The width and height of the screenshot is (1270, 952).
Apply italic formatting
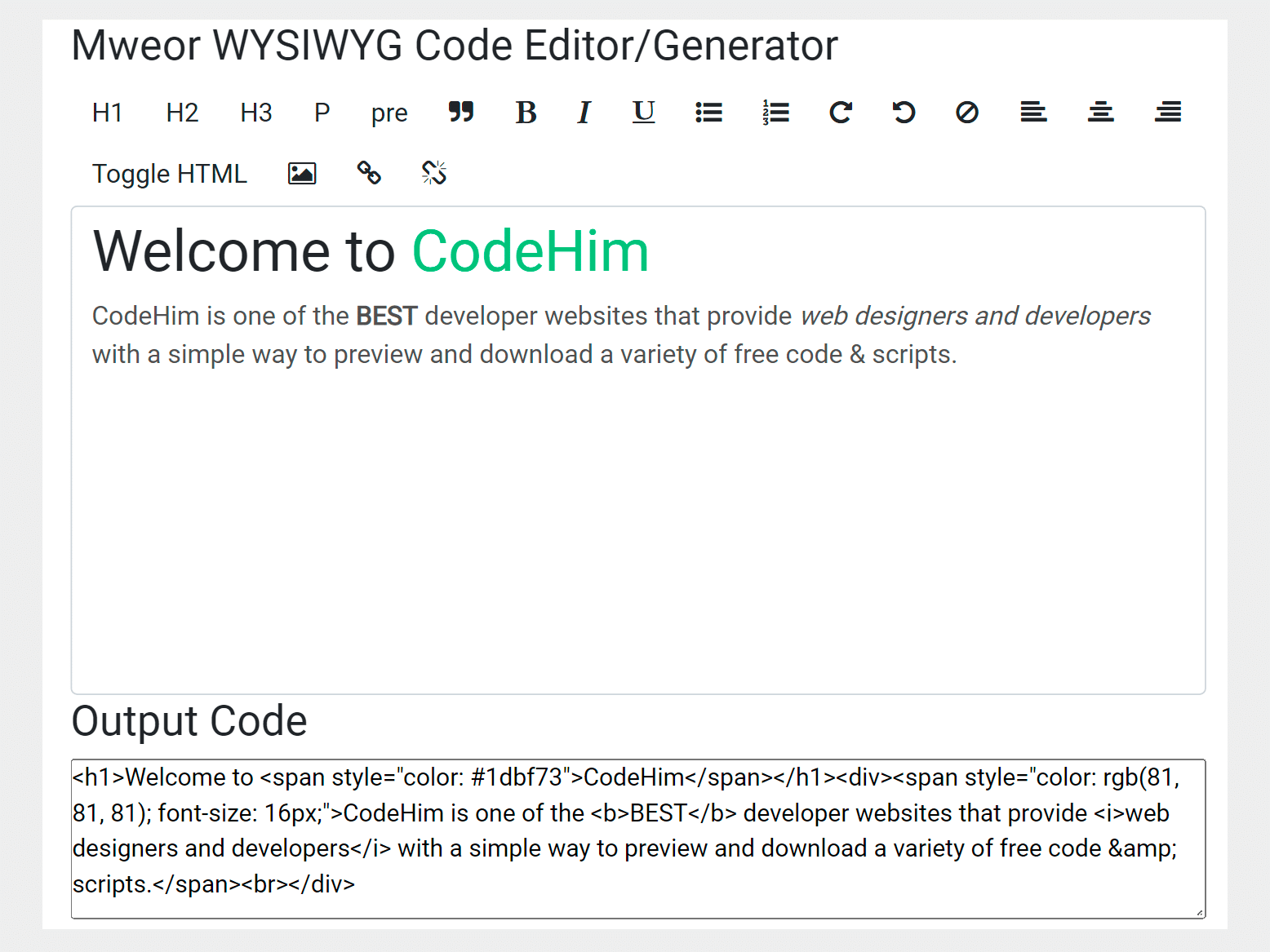[584, 113]
